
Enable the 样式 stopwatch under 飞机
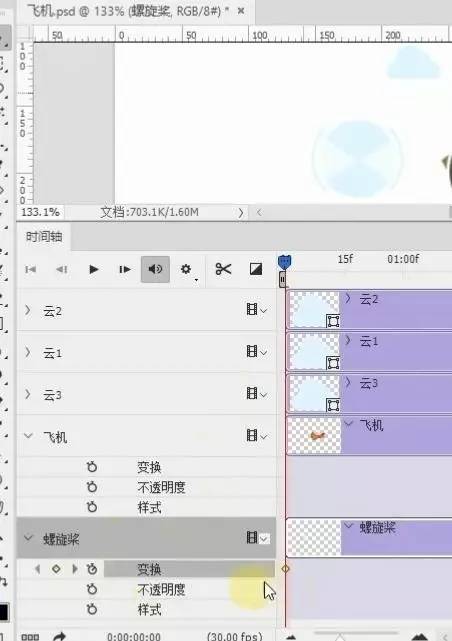pyautogui.click(x=92, y=507)
